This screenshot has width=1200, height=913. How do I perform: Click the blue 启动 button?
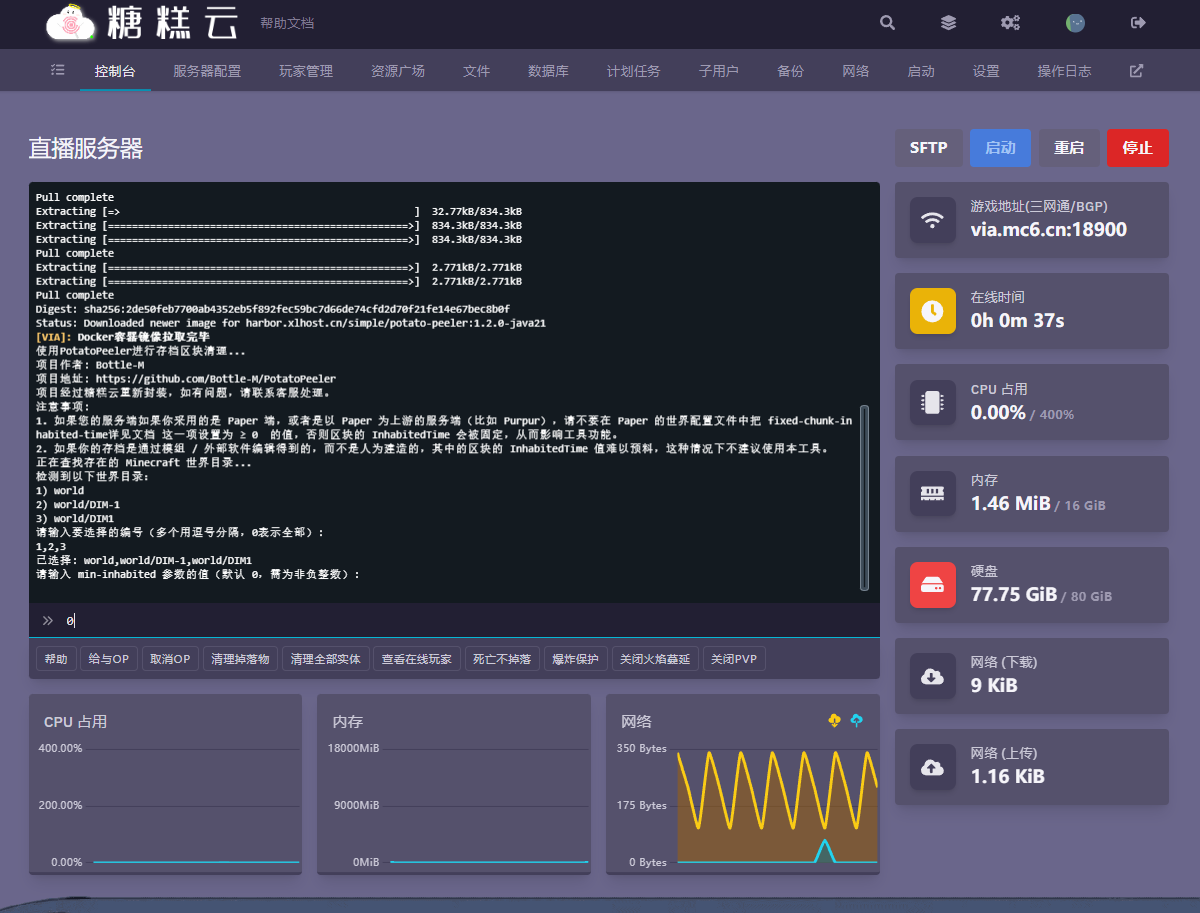point(1000,148)
